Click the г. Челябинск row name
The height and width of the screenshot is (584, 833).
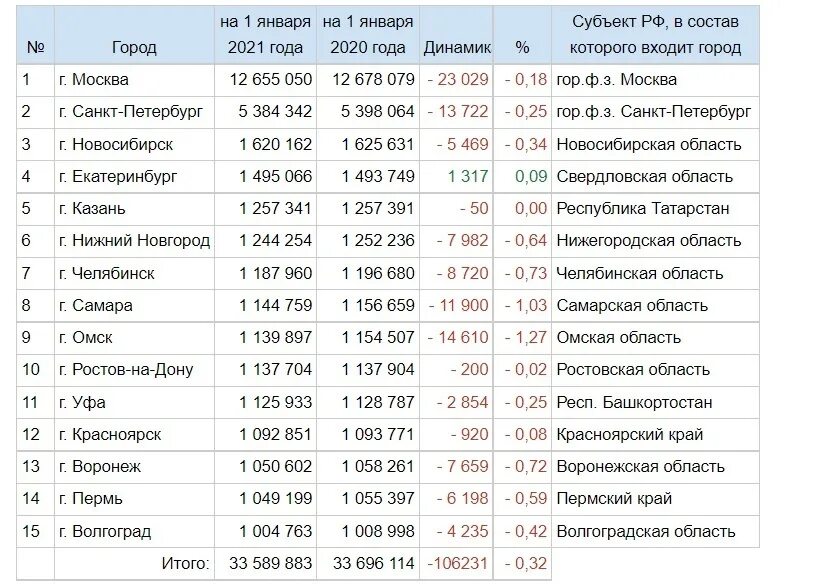click(134, 274)
